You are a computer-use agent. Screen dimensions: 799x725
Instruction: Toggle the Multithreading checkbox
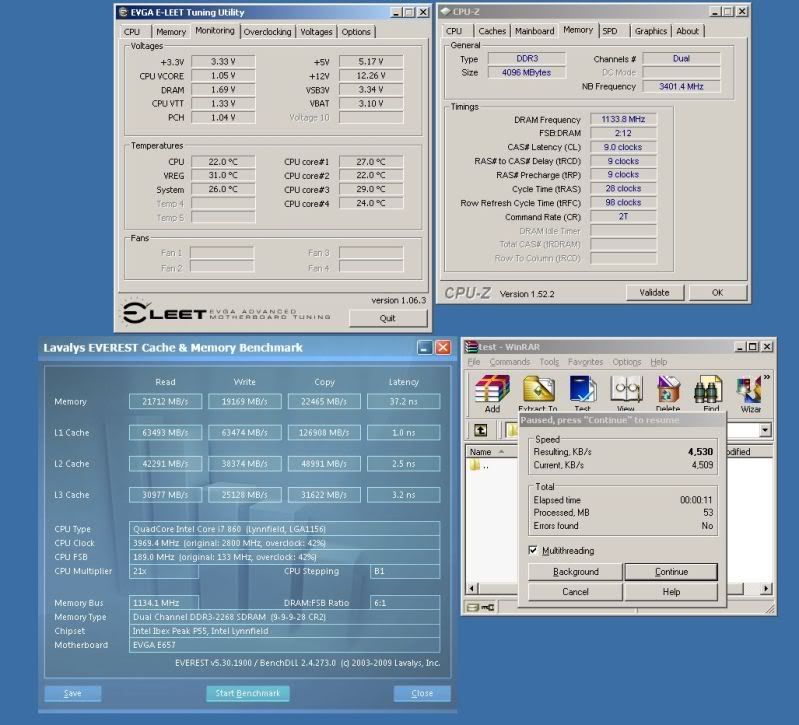point(533,550)
